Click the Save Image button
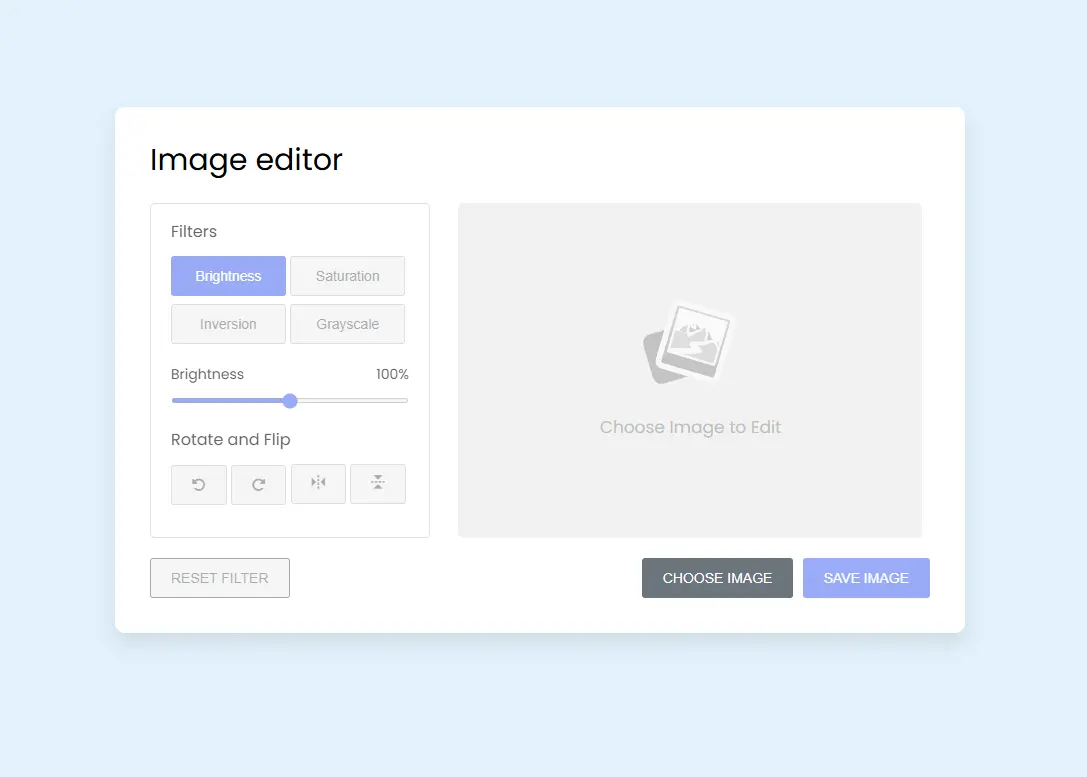 pos(866,578)
